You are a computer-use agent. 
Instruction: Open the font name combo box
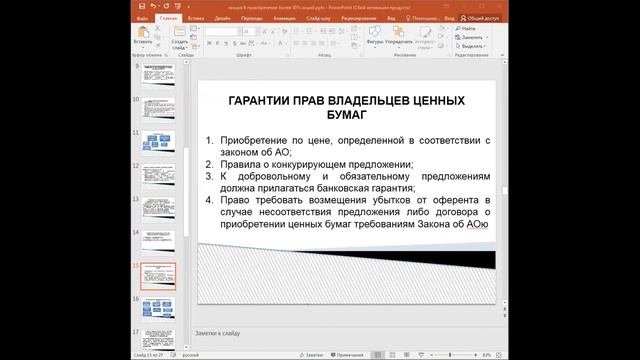click(224, 31)
